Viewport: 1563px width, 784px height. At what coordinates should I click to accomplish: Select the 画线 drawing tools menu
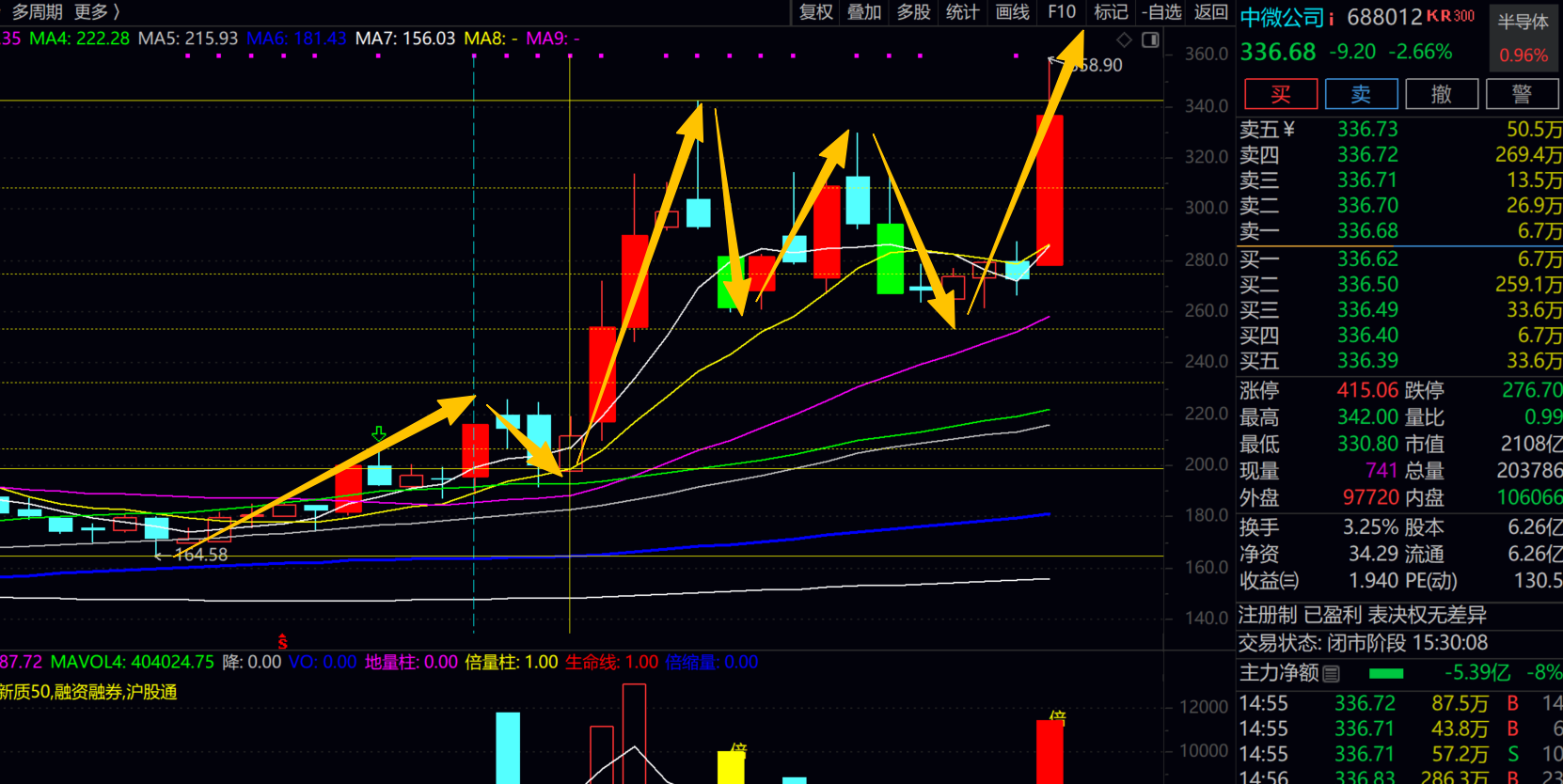click(x=1012, y=12)
